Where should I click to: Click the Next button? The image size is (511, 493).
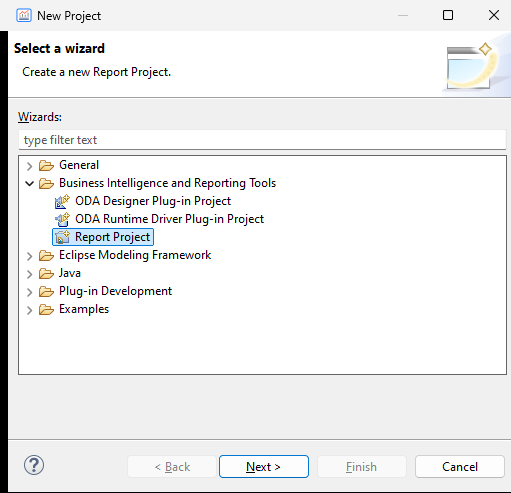pos(264,466)
